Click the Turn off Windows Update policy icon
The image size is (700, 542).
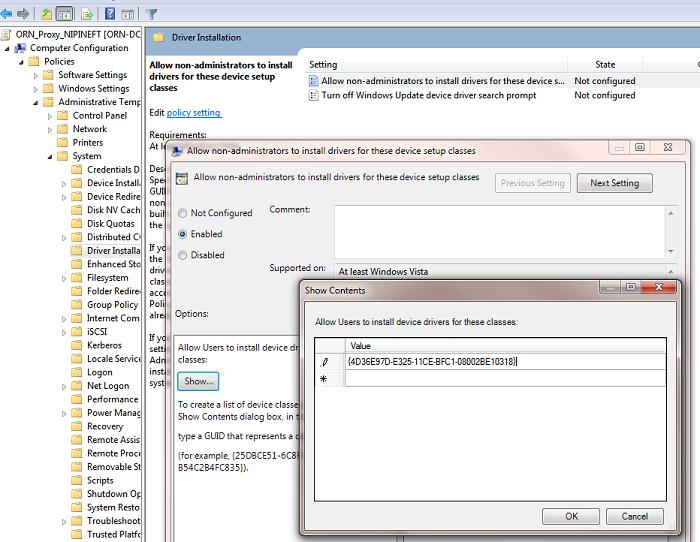pyautogui.click(x=313, y=96)
